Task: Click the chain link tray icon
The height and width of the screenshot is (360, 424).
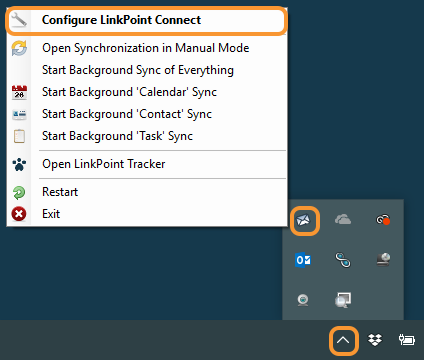Action: (343, 260)
